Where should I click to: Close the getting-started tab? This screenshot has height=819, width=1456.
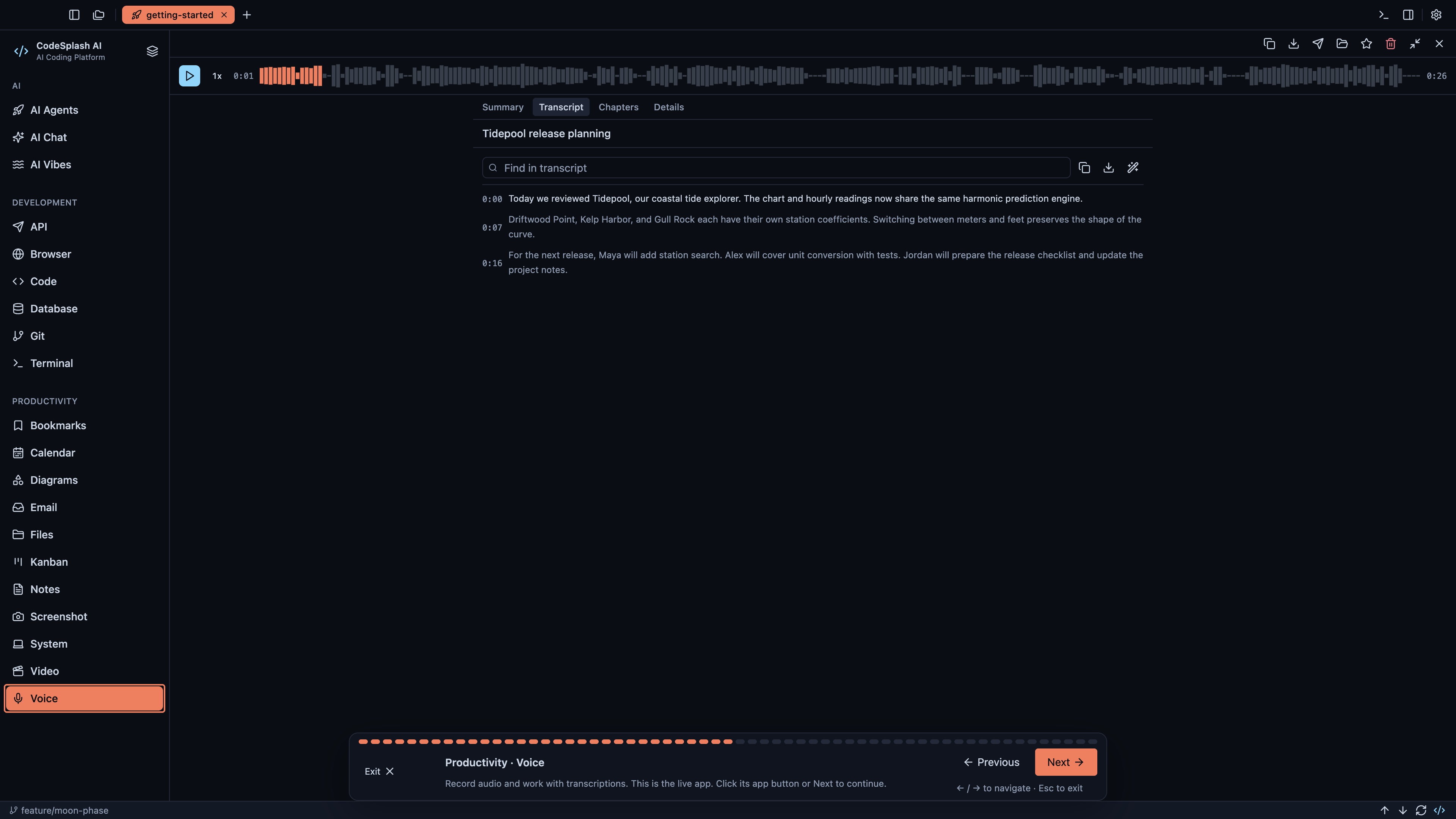(224, 15)
